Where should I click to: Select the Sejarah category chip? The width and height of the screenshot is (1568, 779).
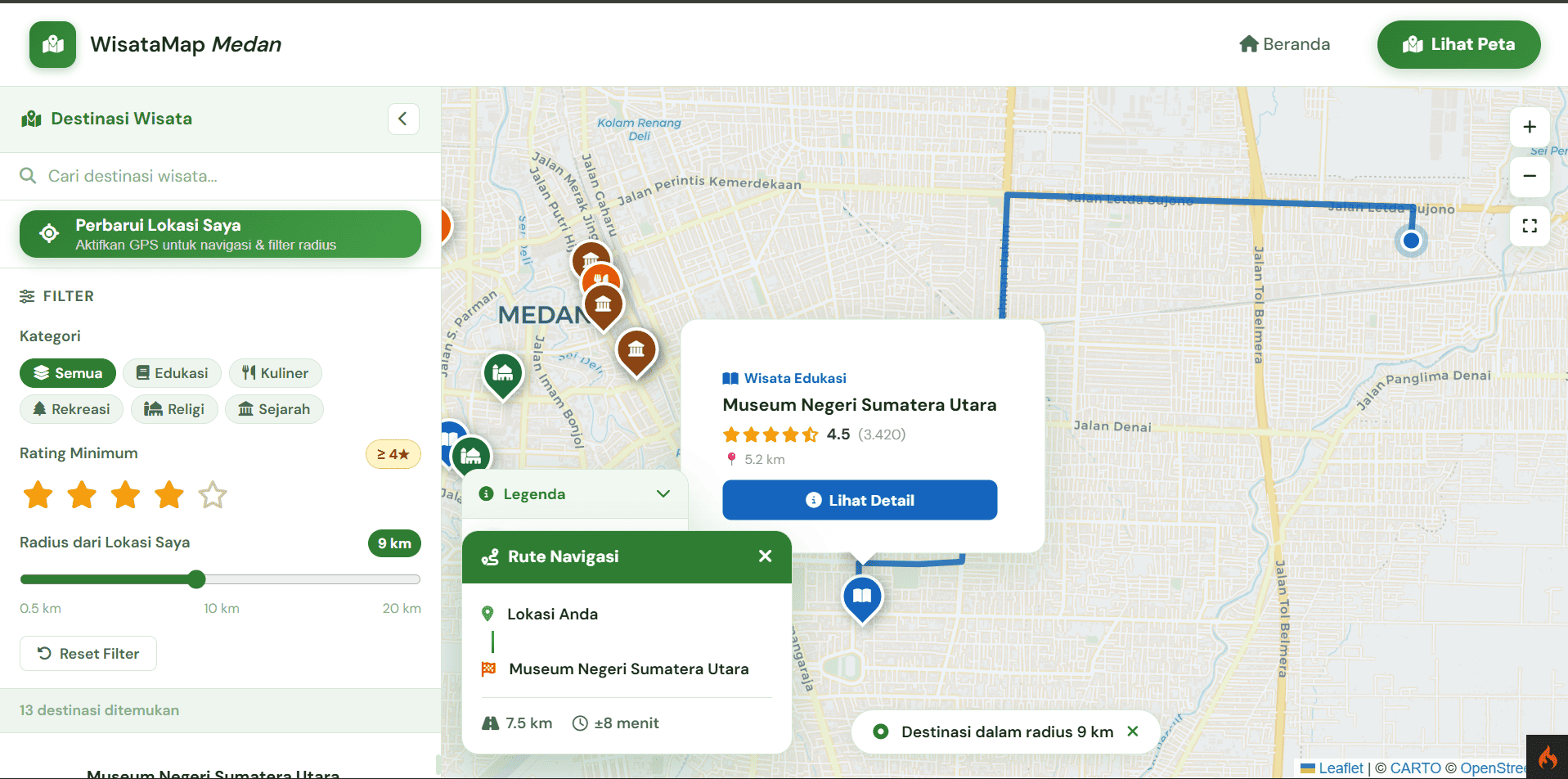pos(274,409)
